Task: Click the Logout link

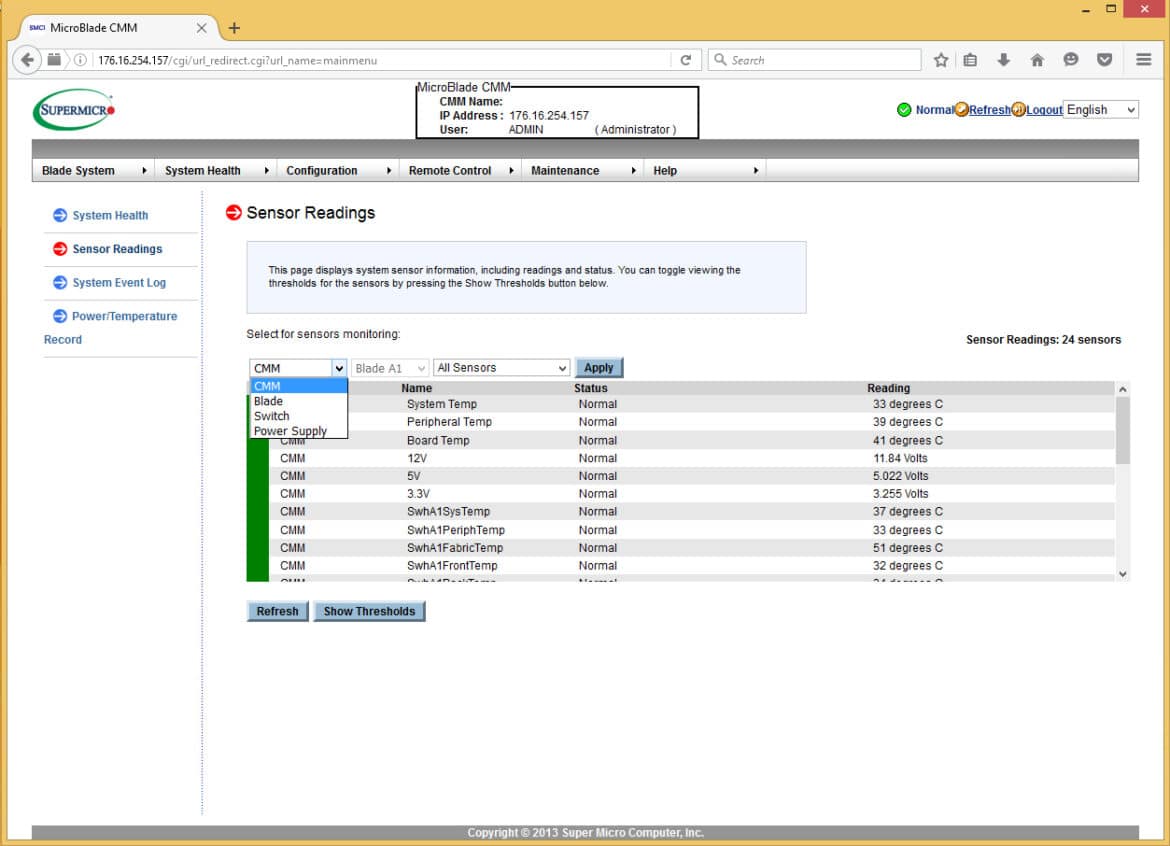Action: tap(1044, 110)
